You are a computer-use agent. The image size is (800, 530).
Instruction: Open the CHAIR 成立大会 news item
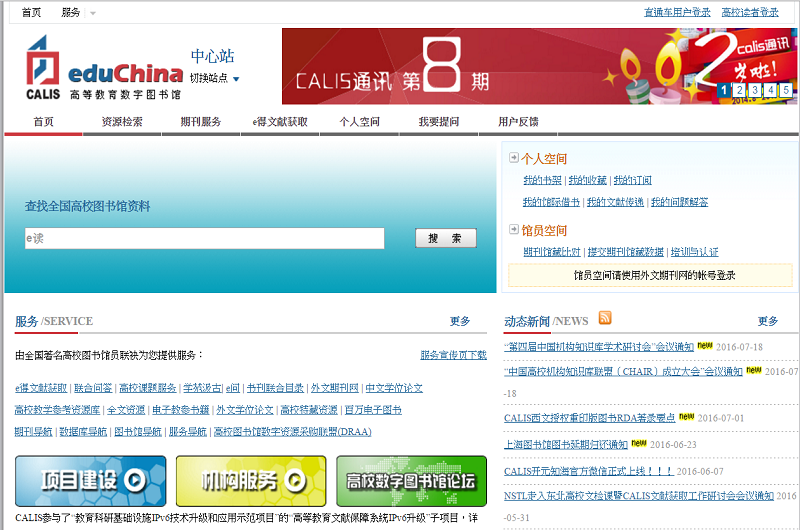[623, 371]
